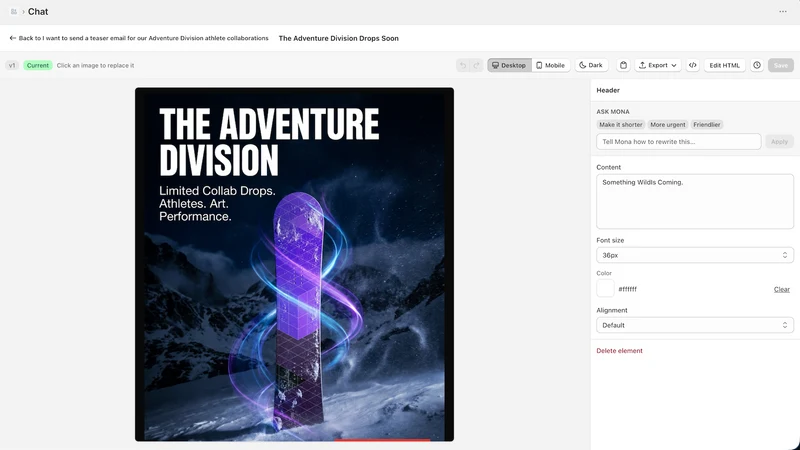Apply the Friendlier suggestion
This screenshot has height=450, width=800.
click(x=707, y=124)
